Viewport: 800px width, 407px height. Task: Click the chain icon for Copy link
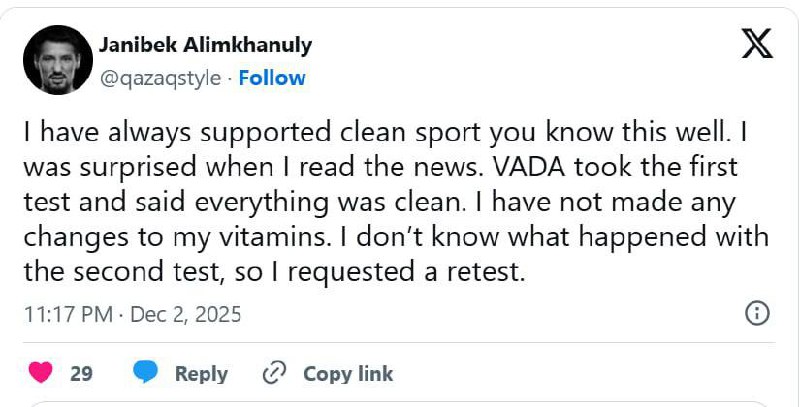(274, 373)
